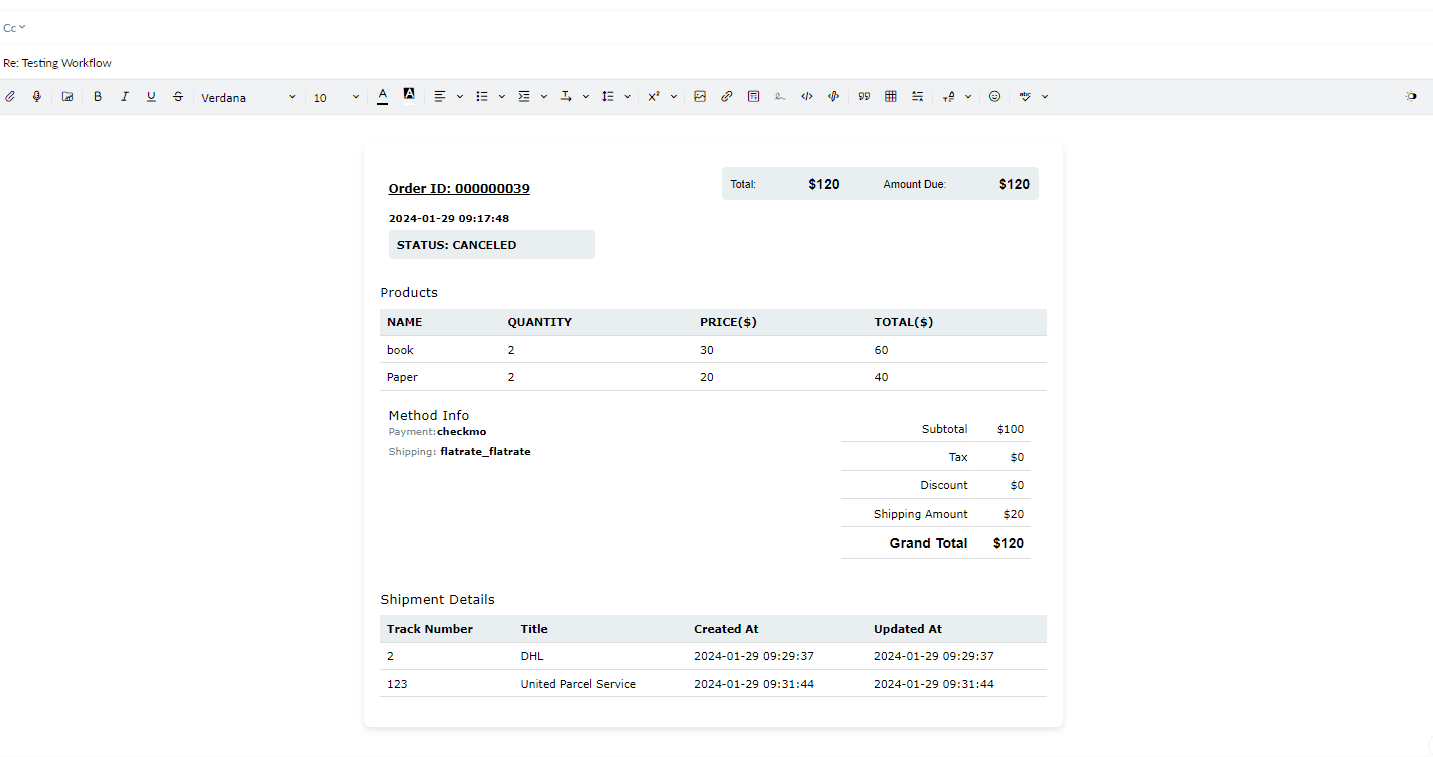Screen dimensions: 1433x757
Task: Insert an HTML code snippet
Action: [x=807, y=97]
